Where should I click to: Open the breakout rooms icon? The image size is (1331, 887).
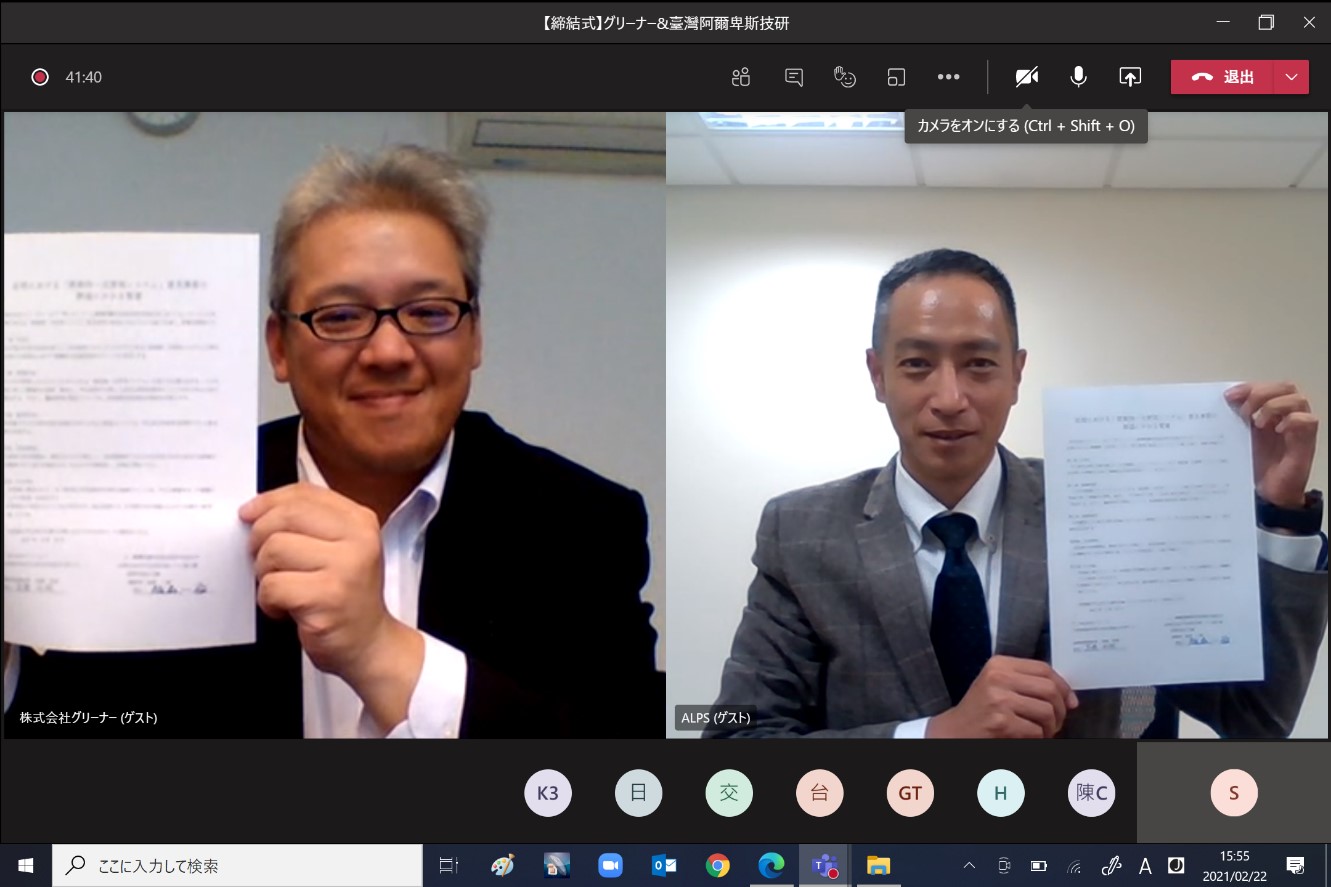coord(896,77)
